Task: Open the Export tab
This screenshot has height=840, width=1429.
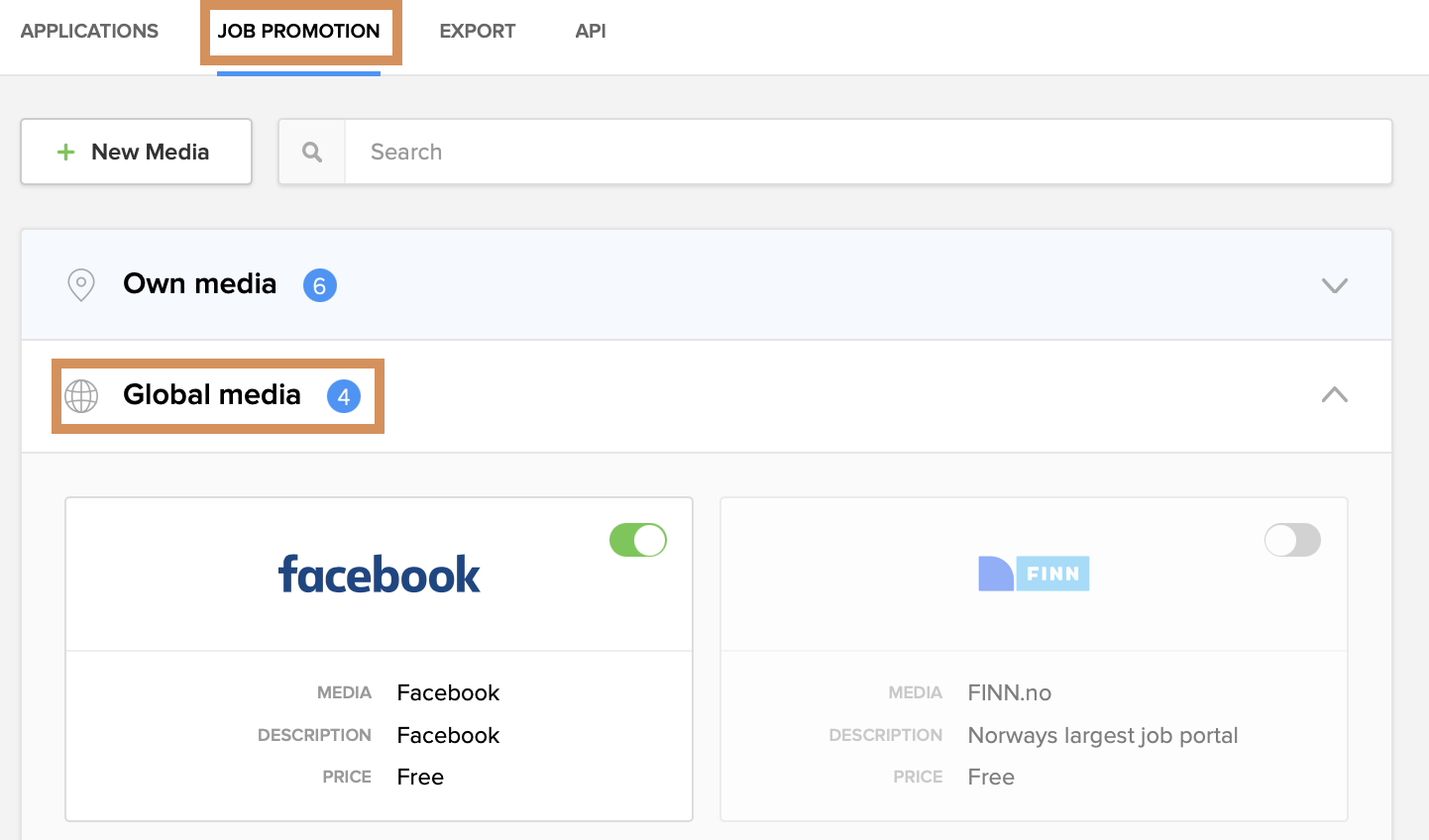Action: pos(477,31)
